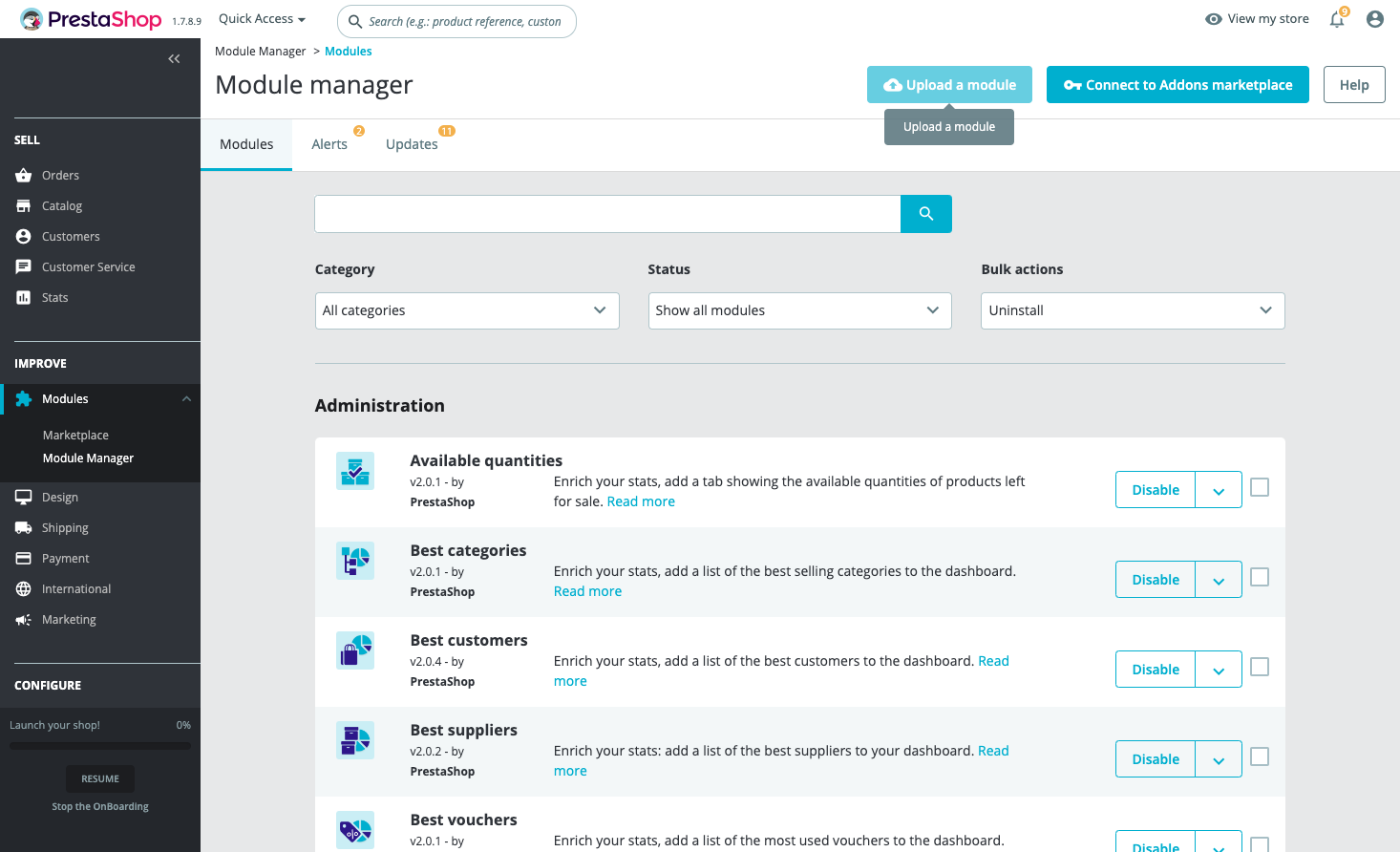This screenshot has height=852, width=1400.
Task: Tick the Best categories module checkbox
Action: tap(1260, 578)
